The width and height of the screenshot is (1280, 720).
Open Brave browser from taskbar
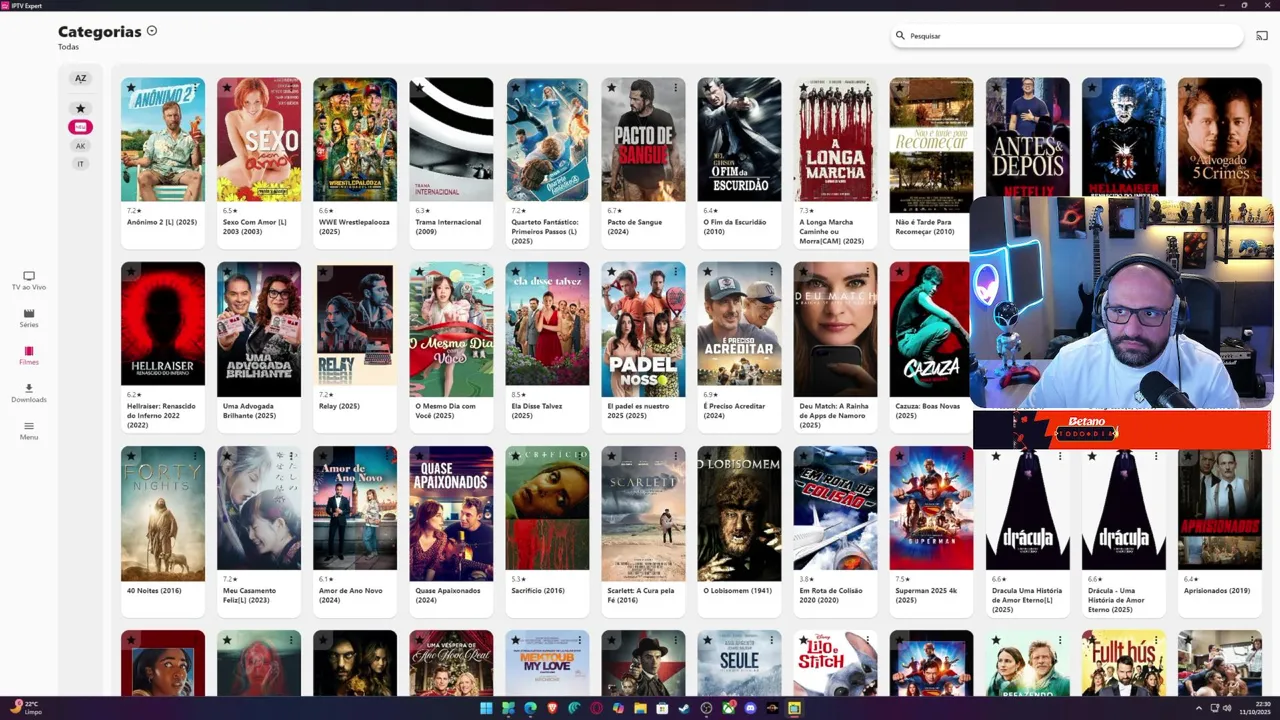[552, 708]
